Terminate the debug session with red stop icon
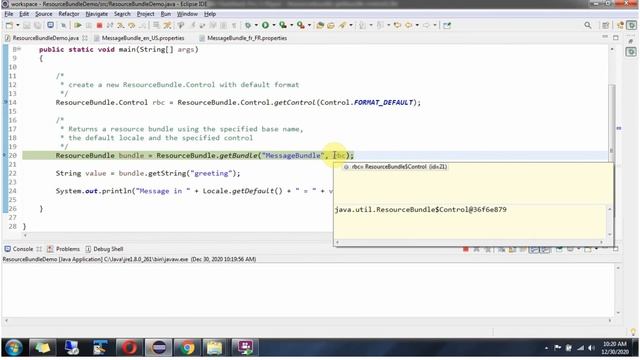 pos(99,25)
